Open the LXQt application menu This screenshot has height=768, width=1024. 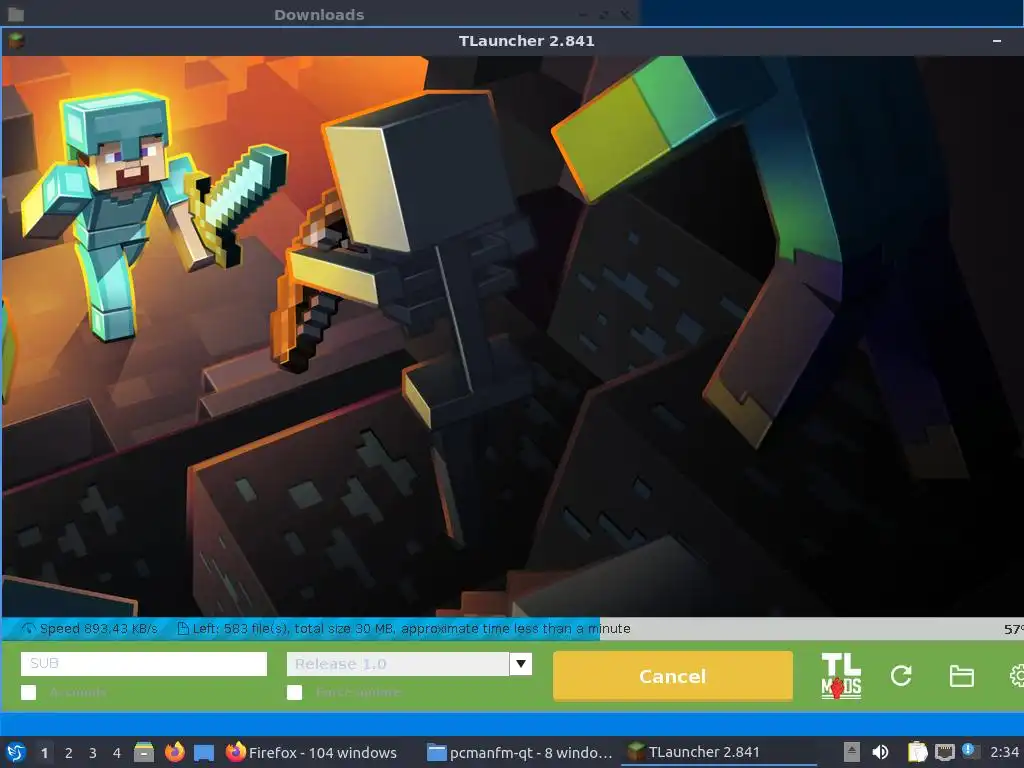16,752
